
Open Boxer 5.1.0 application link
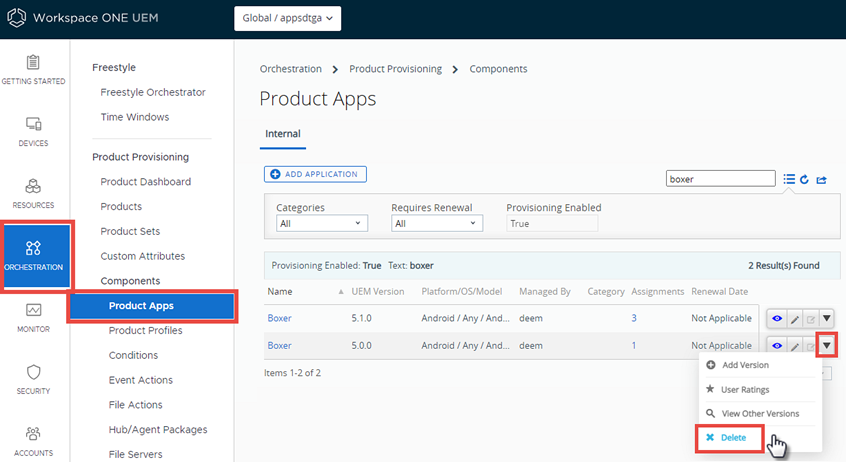[279, 318]
